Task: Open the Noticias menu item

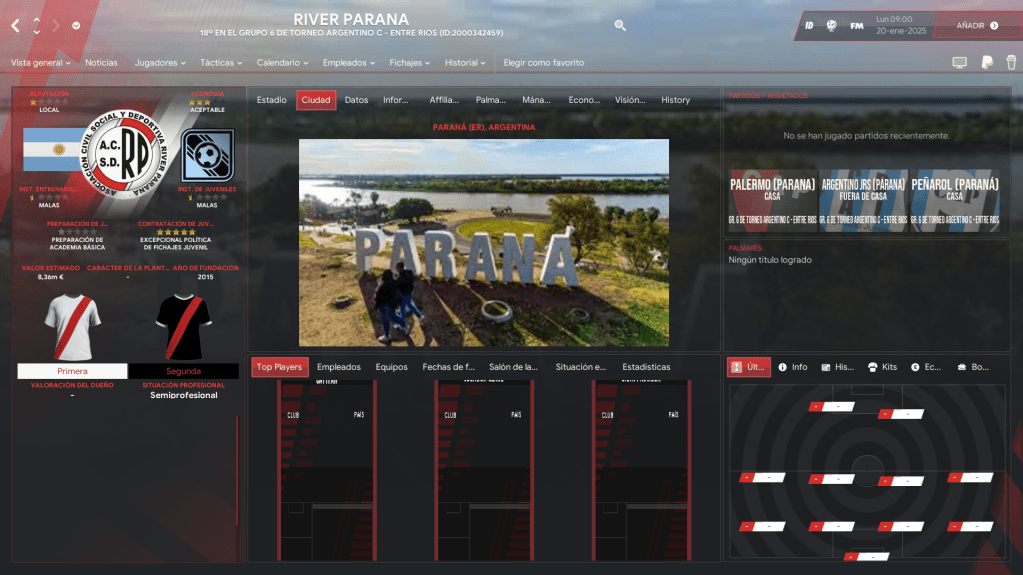Action: click(101, 63)
